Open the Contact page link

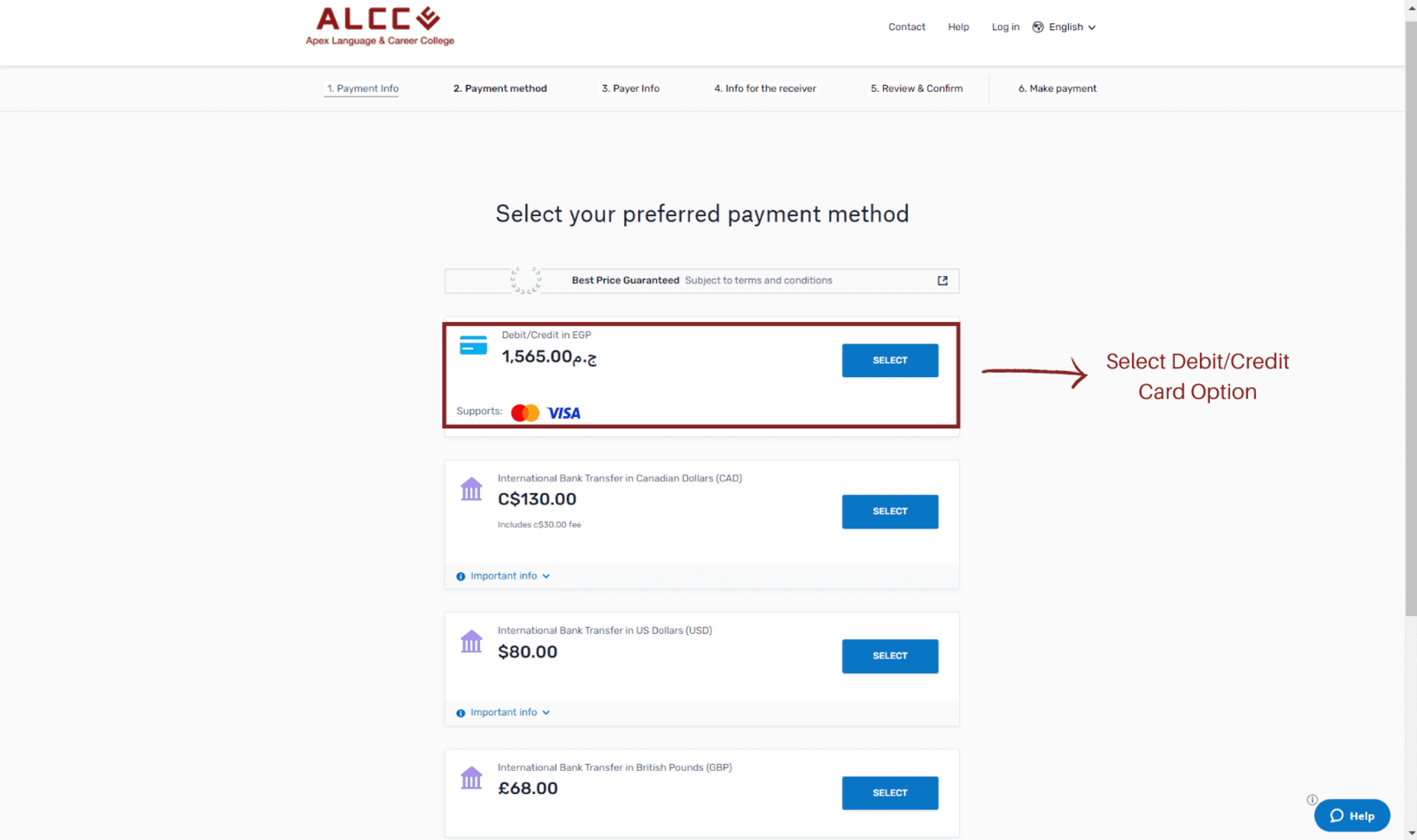coord(907,27)
